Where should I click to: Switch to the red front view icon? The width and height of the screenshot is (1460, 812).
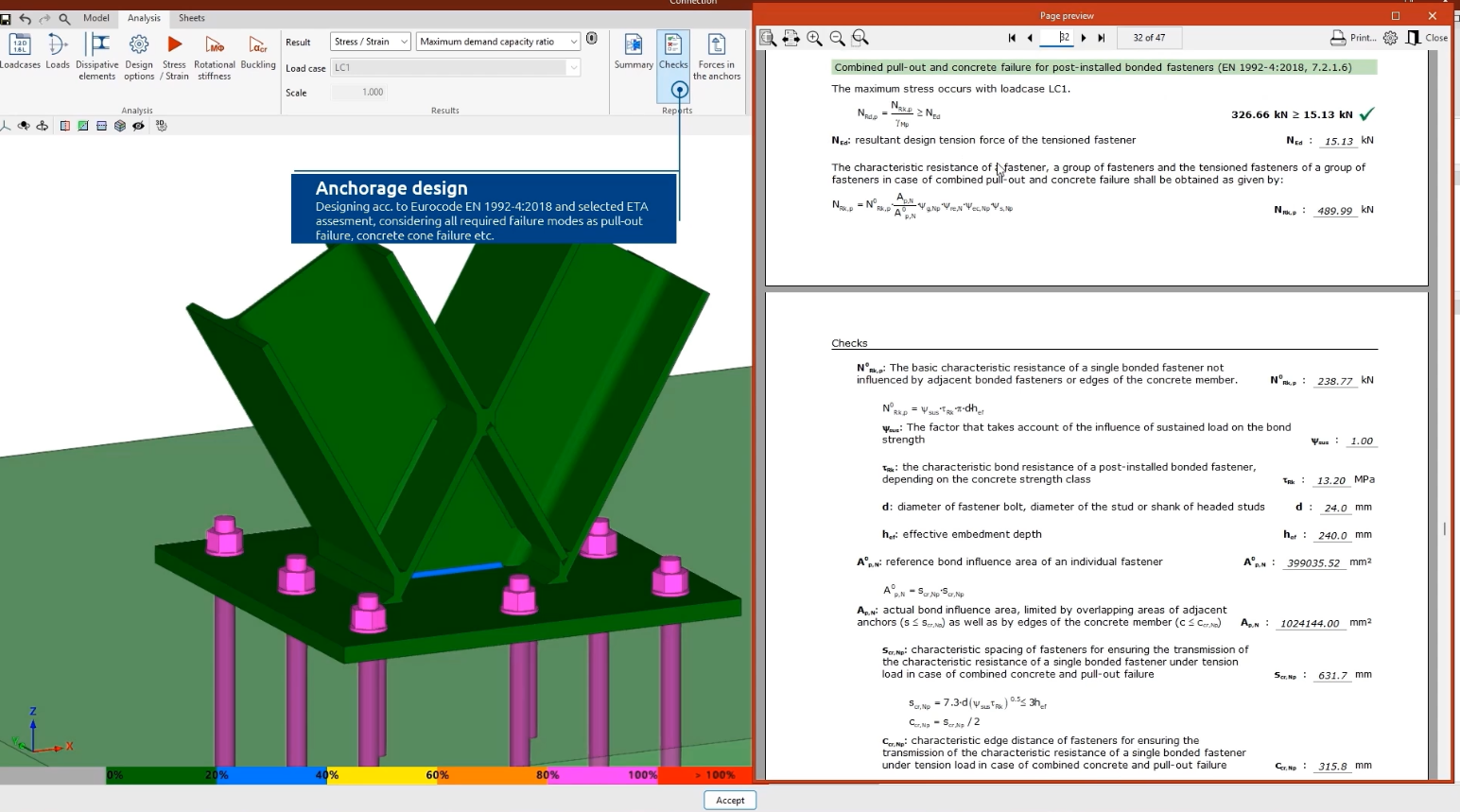(65, 126)
